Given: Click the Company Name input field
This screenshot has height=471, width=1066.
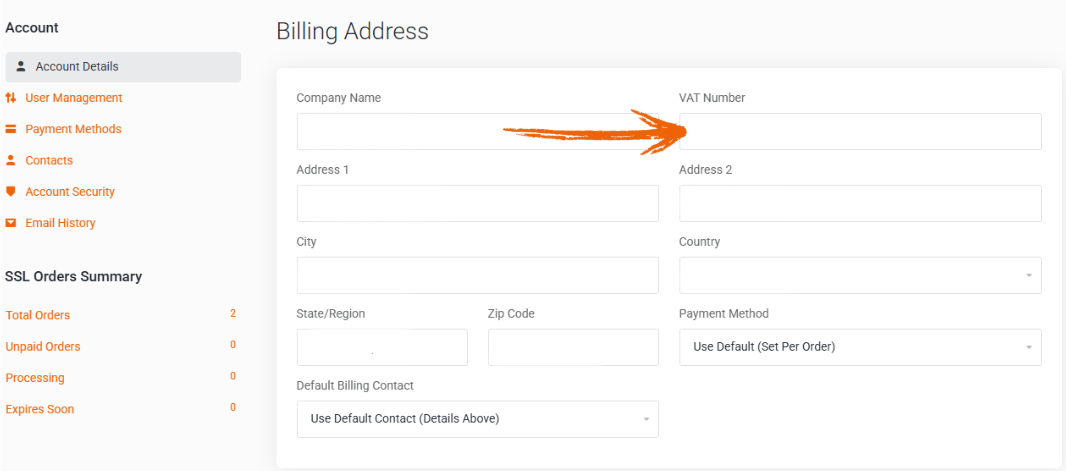Looking at the screenshot, I should point(477,131).
